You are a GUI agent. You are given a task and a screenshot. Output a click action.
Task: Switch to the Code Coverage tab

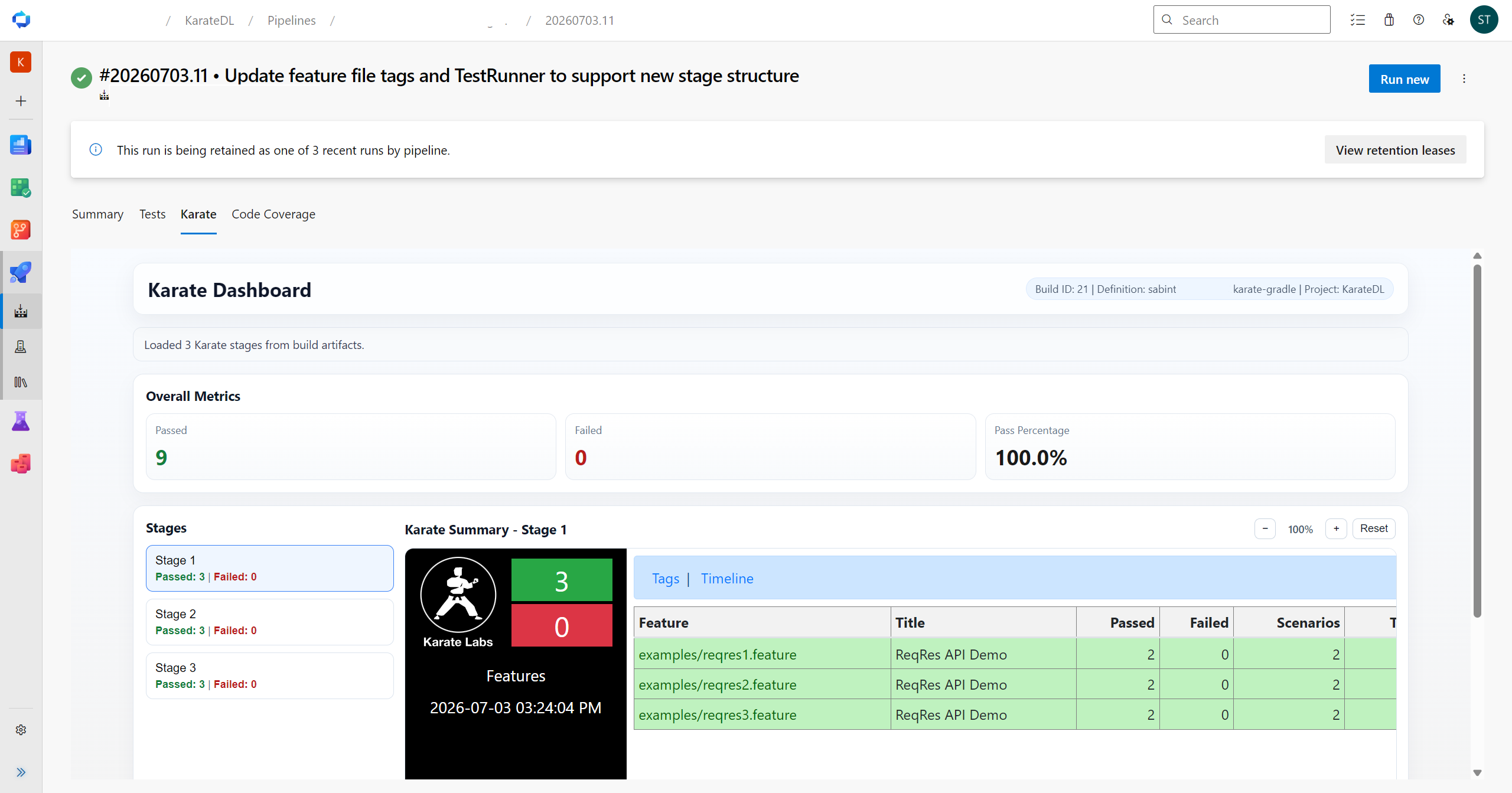pyautogui.click(x=273, y=214)
